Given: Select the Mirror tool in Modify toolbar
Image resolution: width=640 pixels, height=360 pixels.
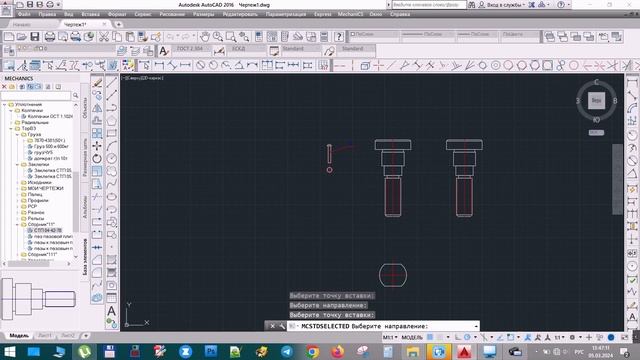Looking at the screenshot, I should 97,108.
